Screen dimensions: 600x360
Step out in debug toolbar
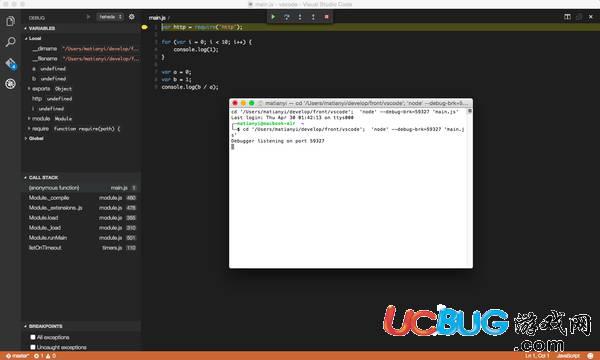point(313,17)
